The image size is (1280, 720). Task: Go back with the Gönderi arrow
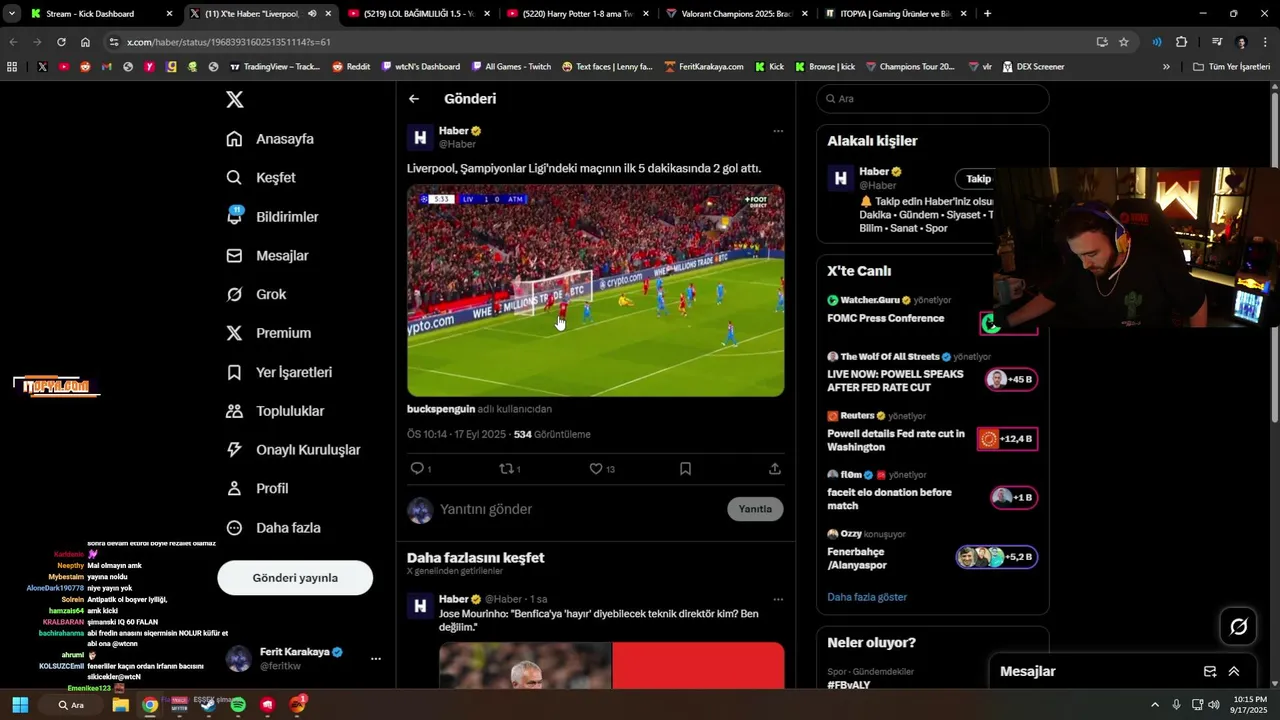tap(414, 99)
